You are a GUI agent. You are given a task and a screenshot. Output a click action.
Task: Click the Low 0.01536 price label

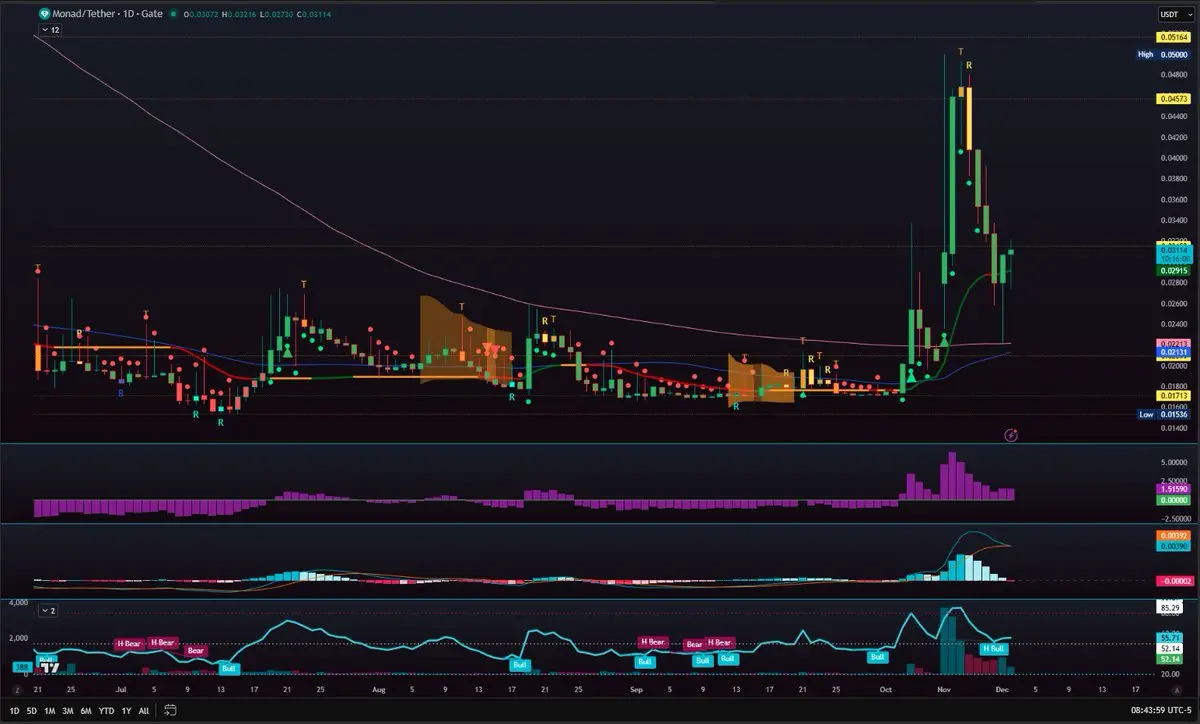(1162, 414)
